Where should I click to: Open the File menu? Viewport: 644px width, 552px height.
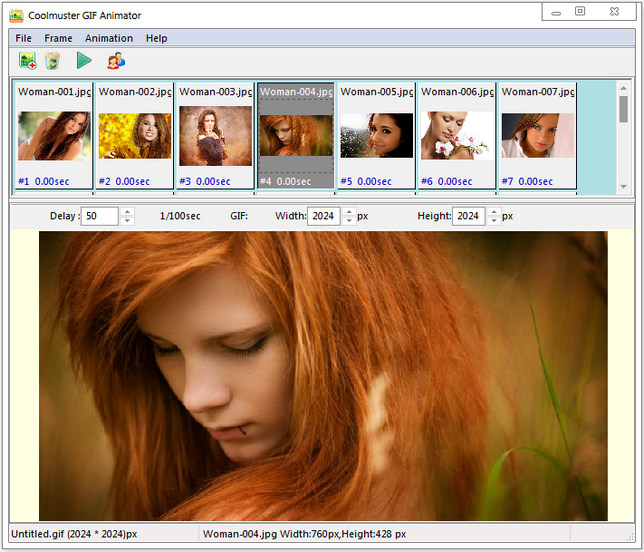point(23,38)
